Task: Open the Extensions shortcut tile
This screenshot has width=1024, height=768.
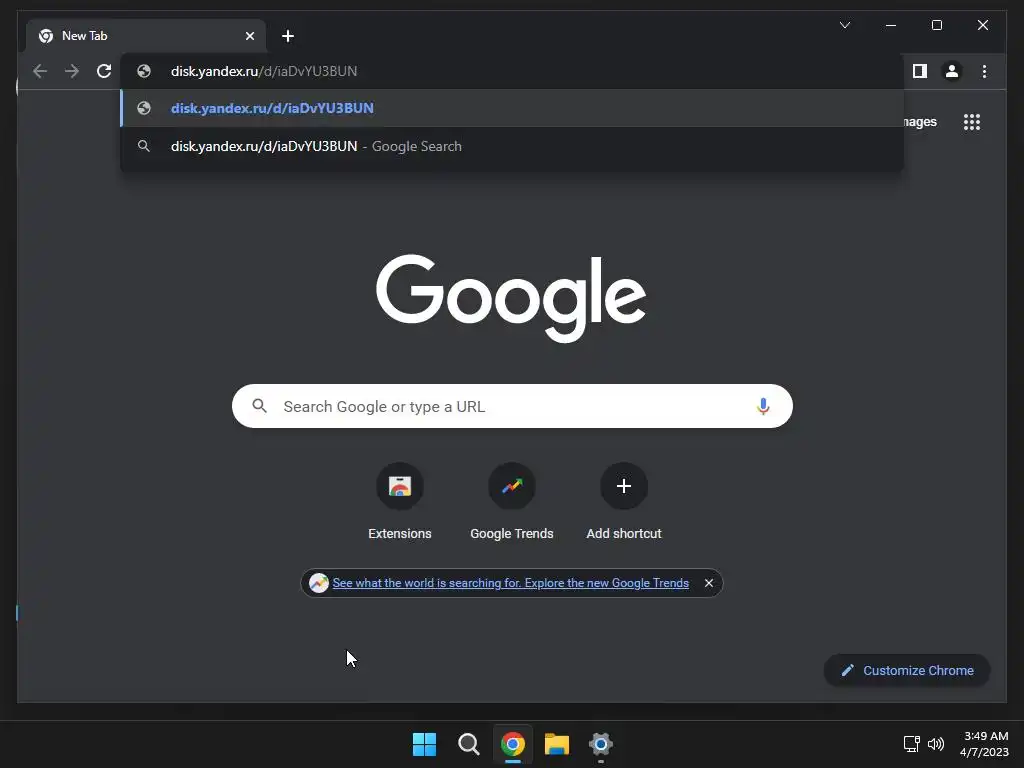Action: pyautogui.click(x=400, y=502)
